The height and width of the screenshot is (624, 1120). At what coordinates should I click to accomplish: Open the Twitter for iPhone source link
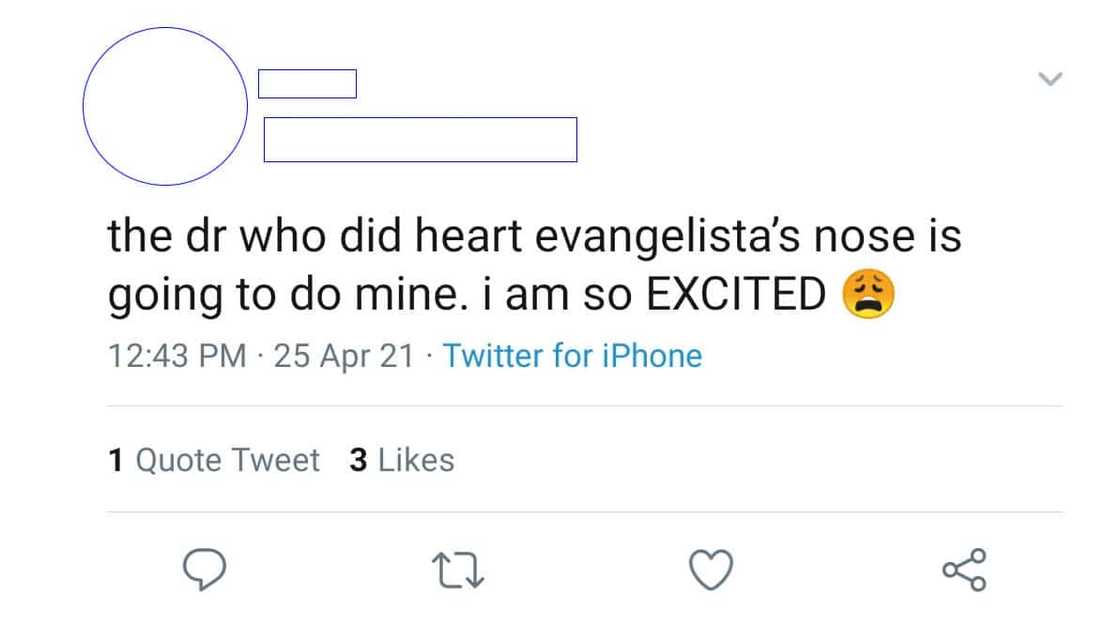[572, 356]
